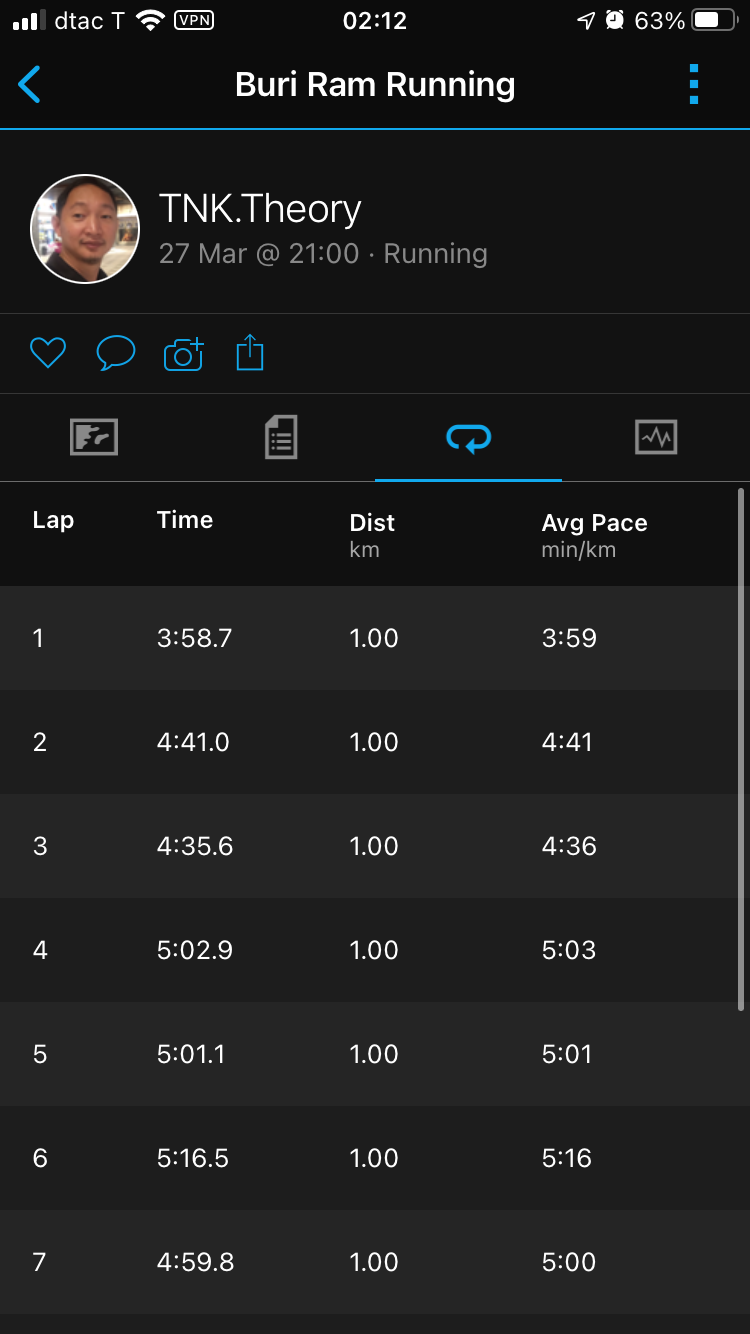Tap the back arrow icon
The image size is (750, 1334).
click(x=30, y=85)
